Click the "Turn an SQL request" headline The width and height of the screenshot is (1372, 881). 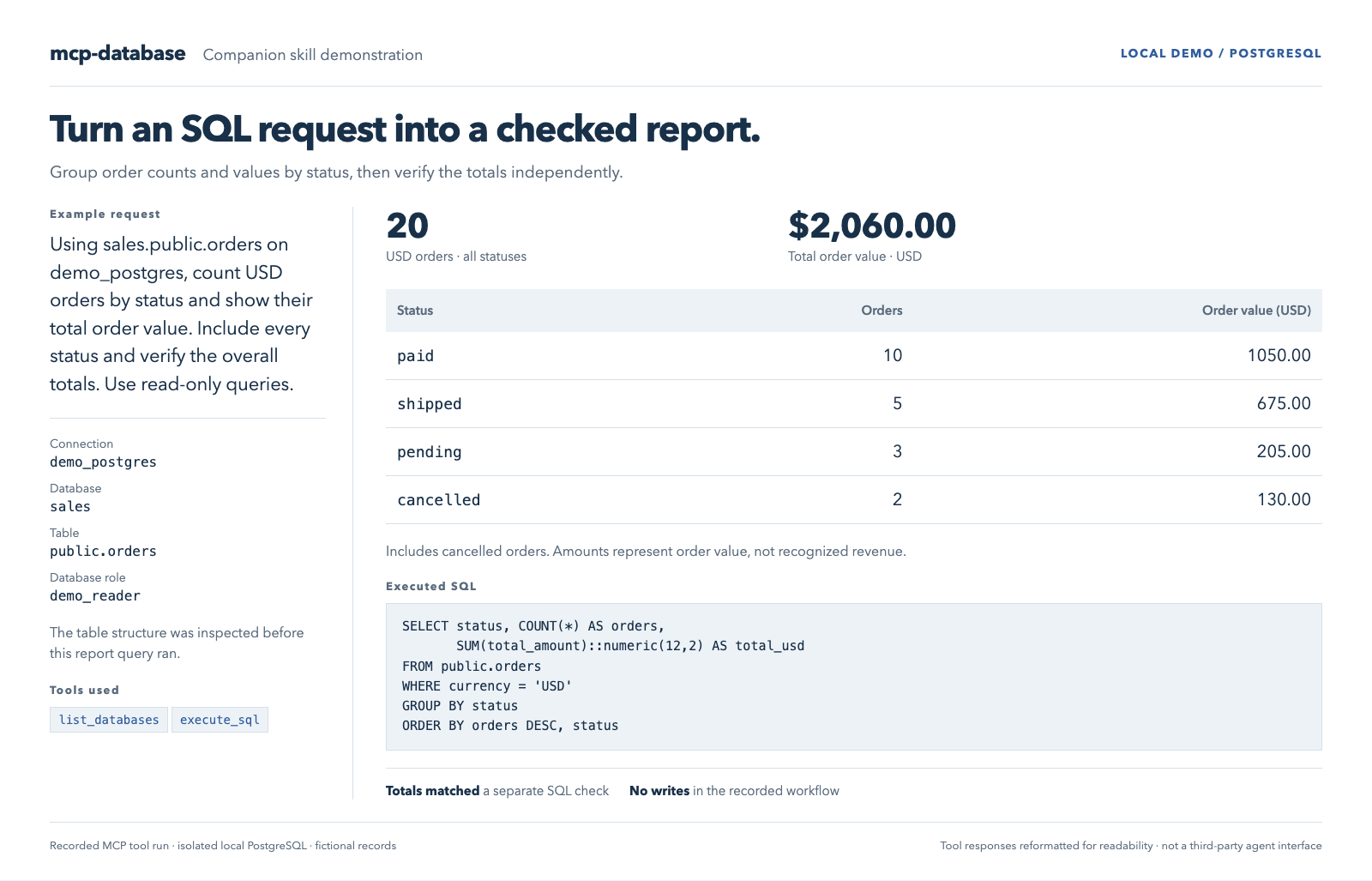[x=405, y=130]
